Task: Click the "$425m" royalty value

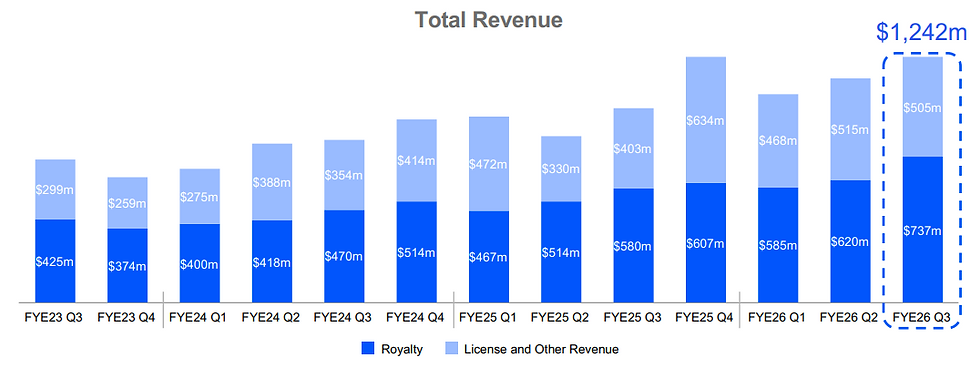Action: 55,262
